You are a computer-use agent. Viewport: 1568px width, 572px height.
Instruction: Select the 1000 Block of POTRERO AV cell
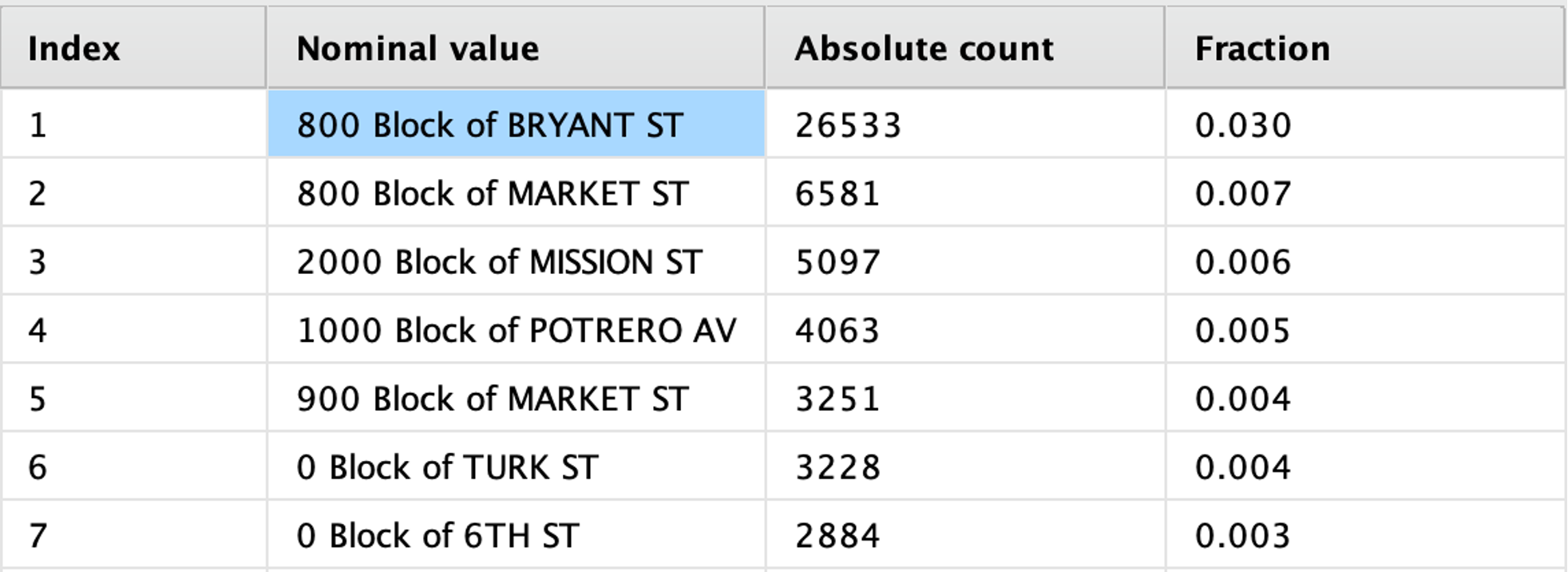[516, 330]
